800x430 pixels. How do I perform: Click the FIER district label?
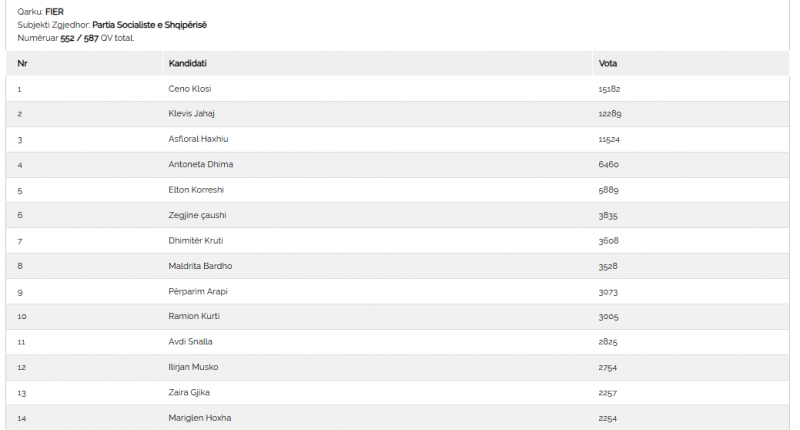55,12
